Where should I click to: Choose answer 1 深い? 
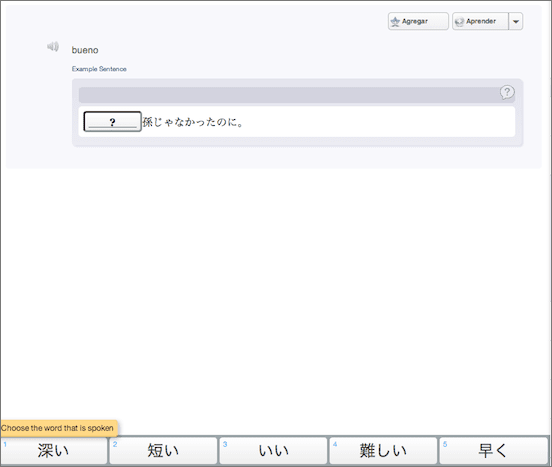pos(54,450)
